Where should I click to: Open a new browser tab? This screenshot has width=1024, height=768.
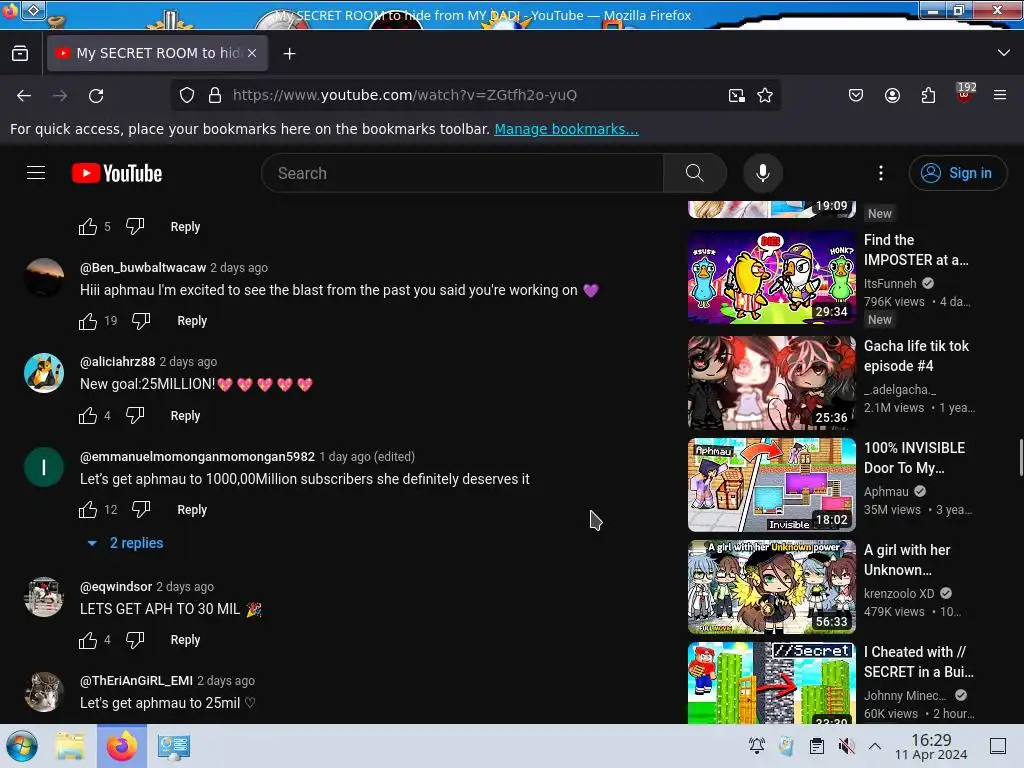pos(289,54)
